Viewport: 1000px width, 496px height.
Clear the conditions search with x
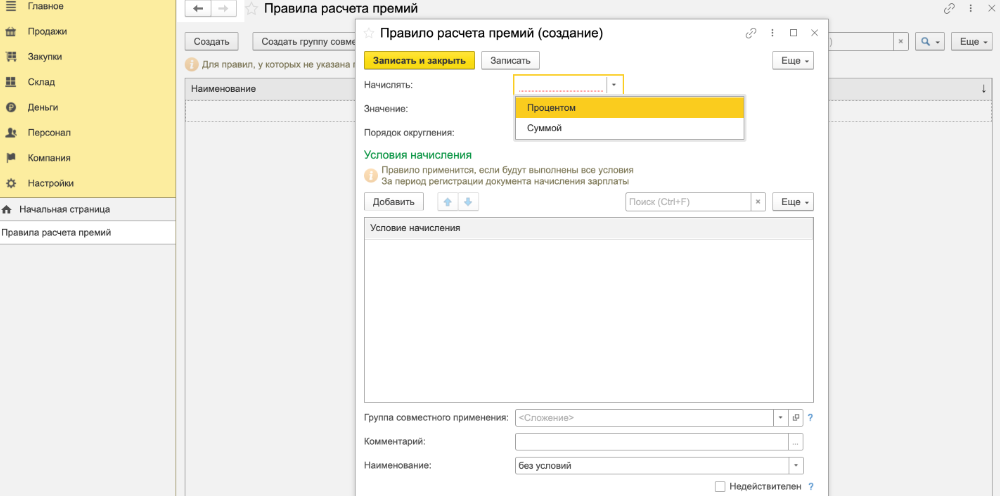tap(758, 201)
